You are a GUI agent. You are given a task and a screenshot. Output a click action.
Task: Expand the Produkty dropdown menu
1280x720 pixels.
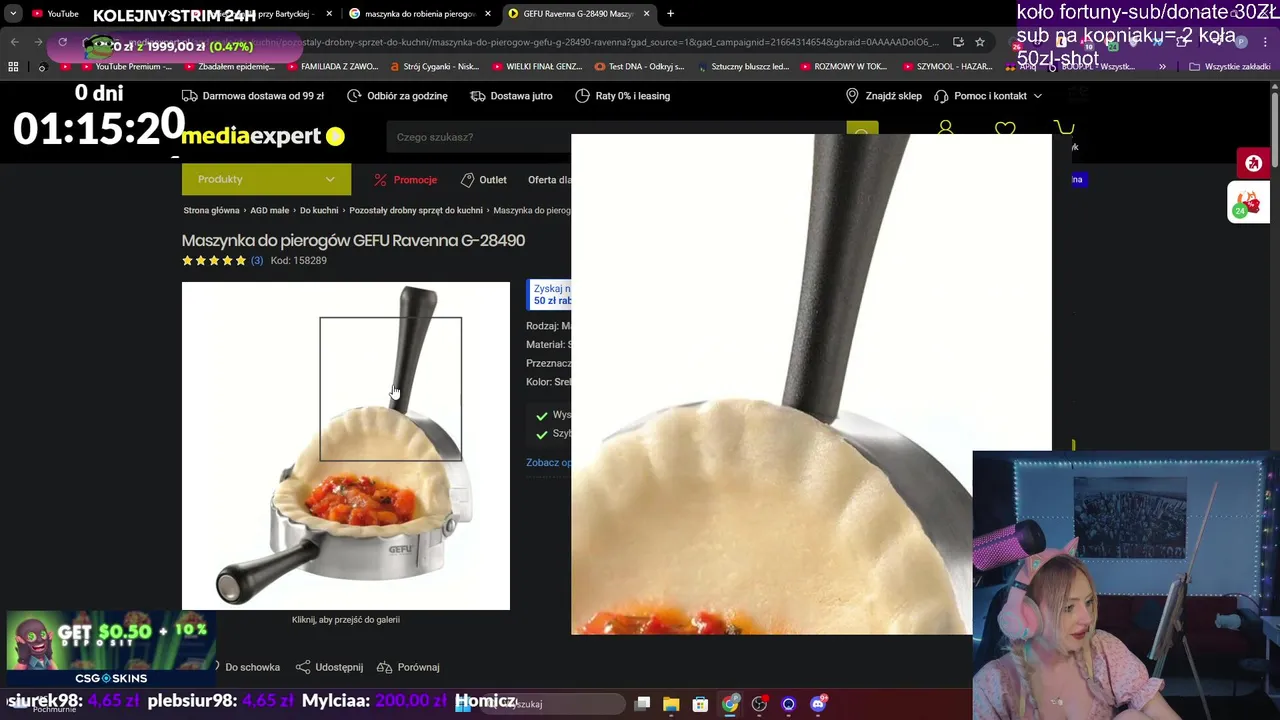[x=266, y=179]
